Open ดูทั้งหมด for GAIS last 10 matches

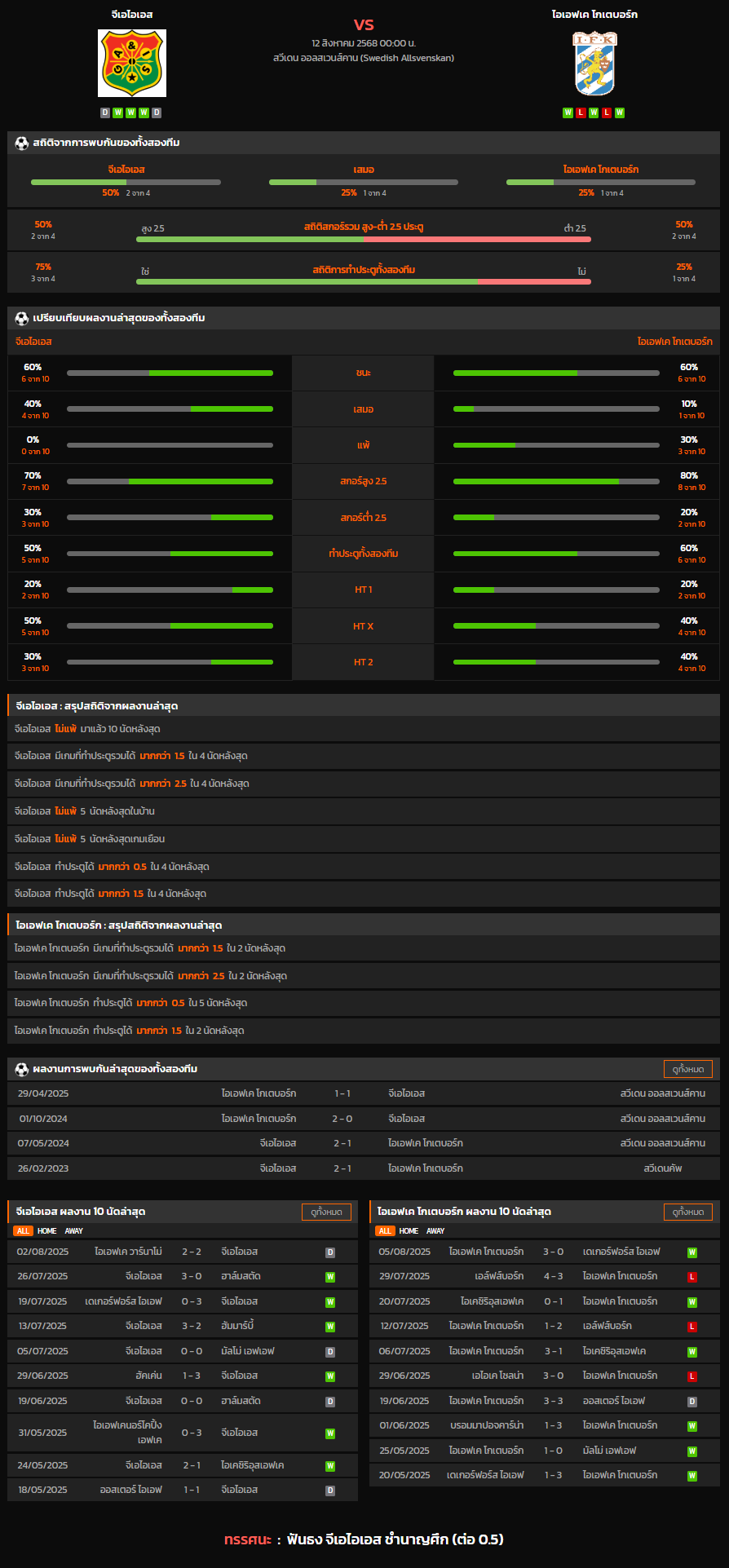click(326, 1212)
